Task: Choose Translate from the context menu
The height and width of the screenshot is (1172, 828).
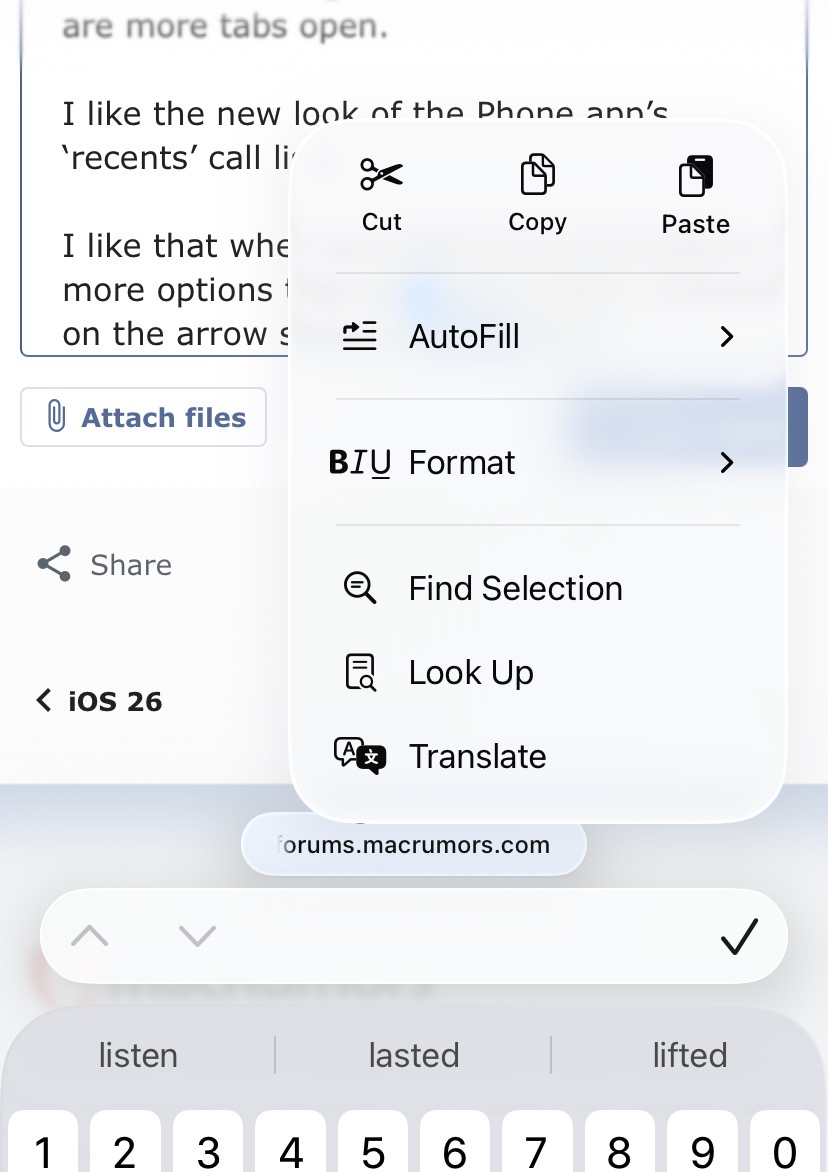Action: pos(477,756)
